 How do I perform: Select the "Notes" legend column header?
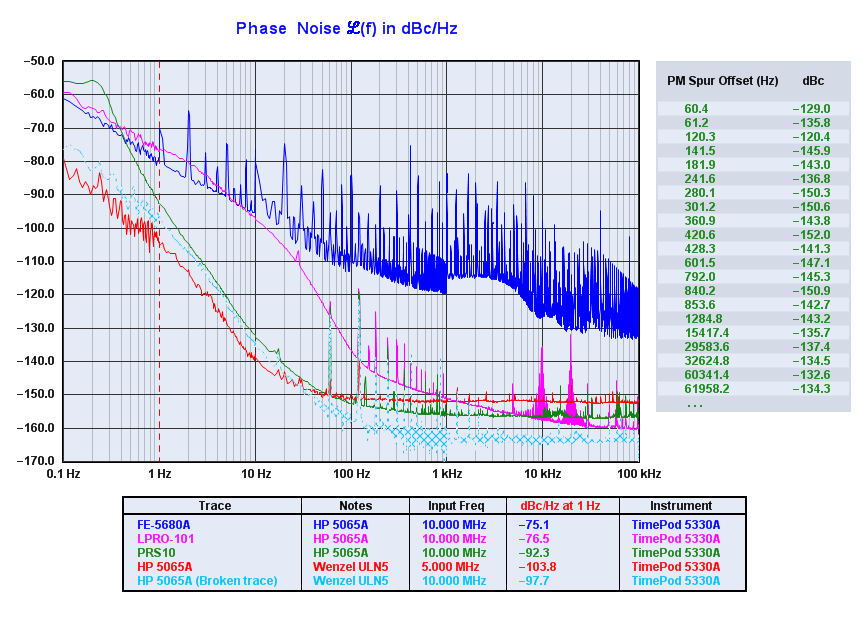(355, 506)
